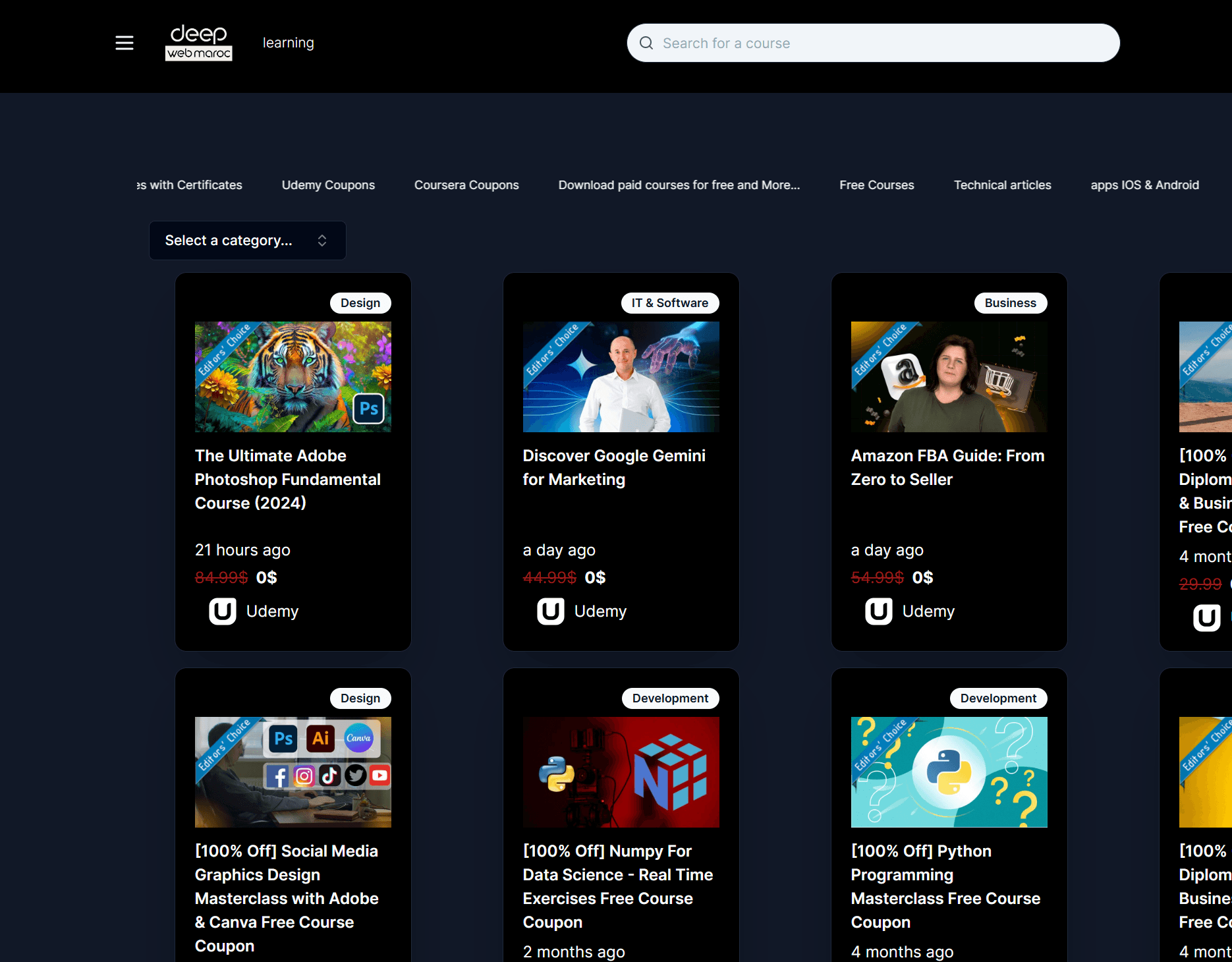Click the learning link in header
1232x962 pixels.
pyautogui.click(x=289, y=43)
